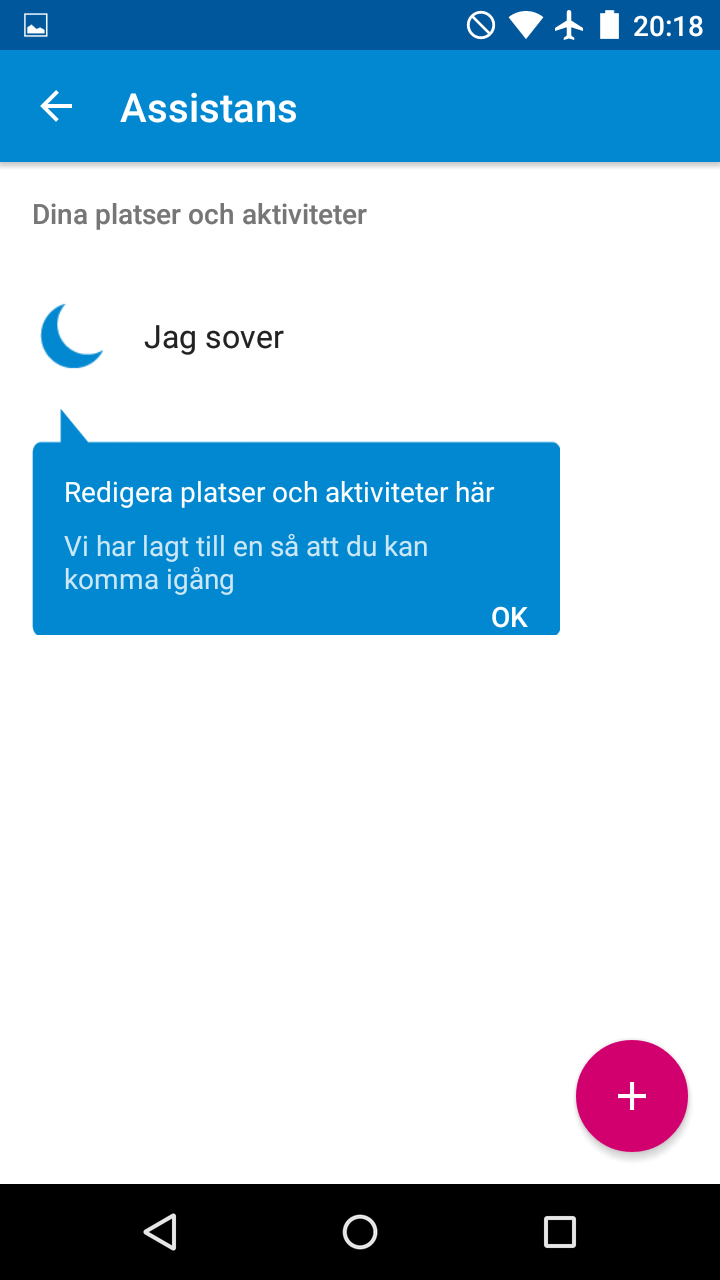Add a new place with the pink plus button
The width and height of the screenshot is (720, 1280).
pyautogui.click(x=632, y=1096)
